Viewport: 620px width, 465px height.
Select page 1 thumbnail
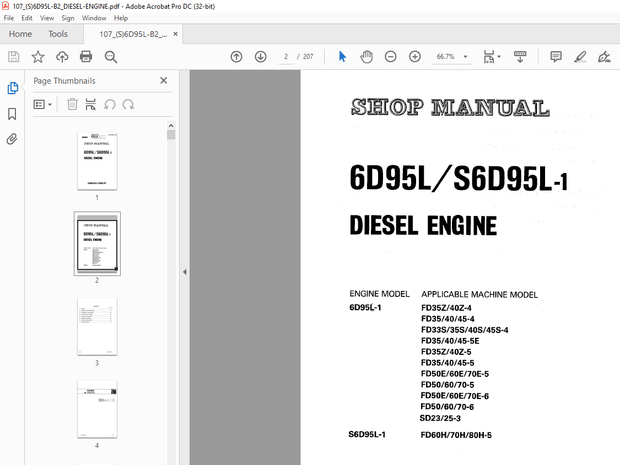97,161
